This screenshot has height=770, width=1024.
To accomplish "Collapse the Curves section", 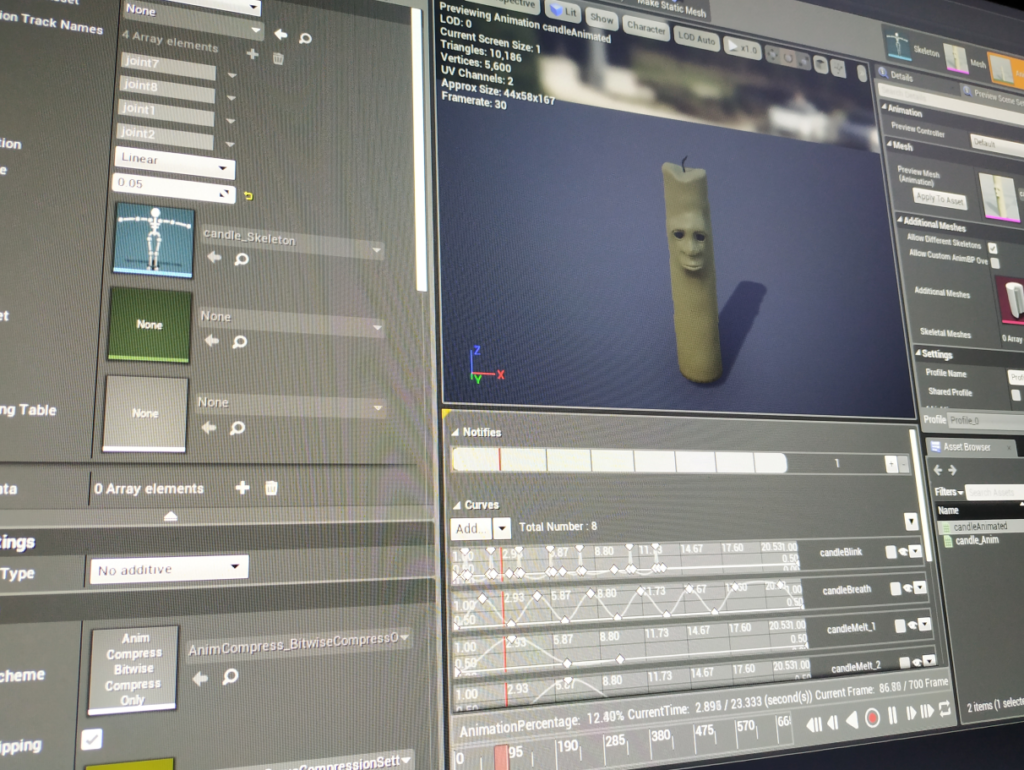I will pos(457,505).
